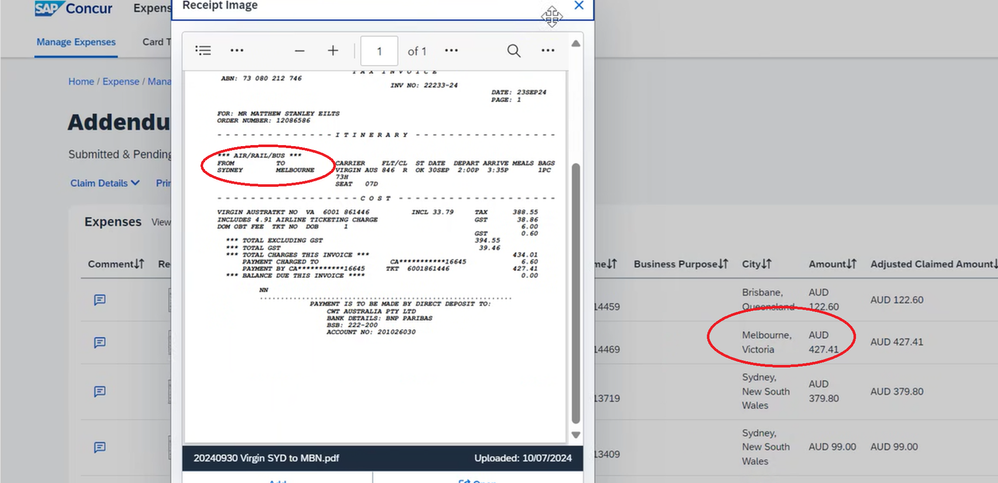Open comment icon for the AUD 379.80 row
The image size is (998, 483).
coord(100,391)
